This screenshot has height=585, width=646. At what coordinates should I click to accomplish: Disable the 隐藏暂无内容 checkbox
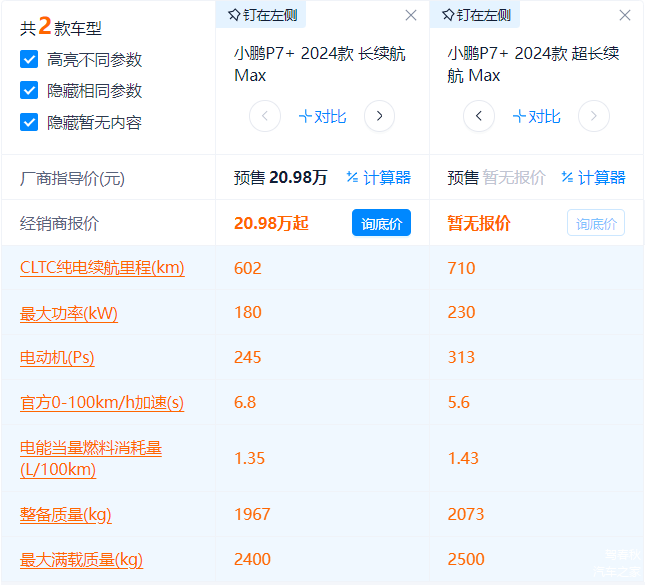(30, 123)
